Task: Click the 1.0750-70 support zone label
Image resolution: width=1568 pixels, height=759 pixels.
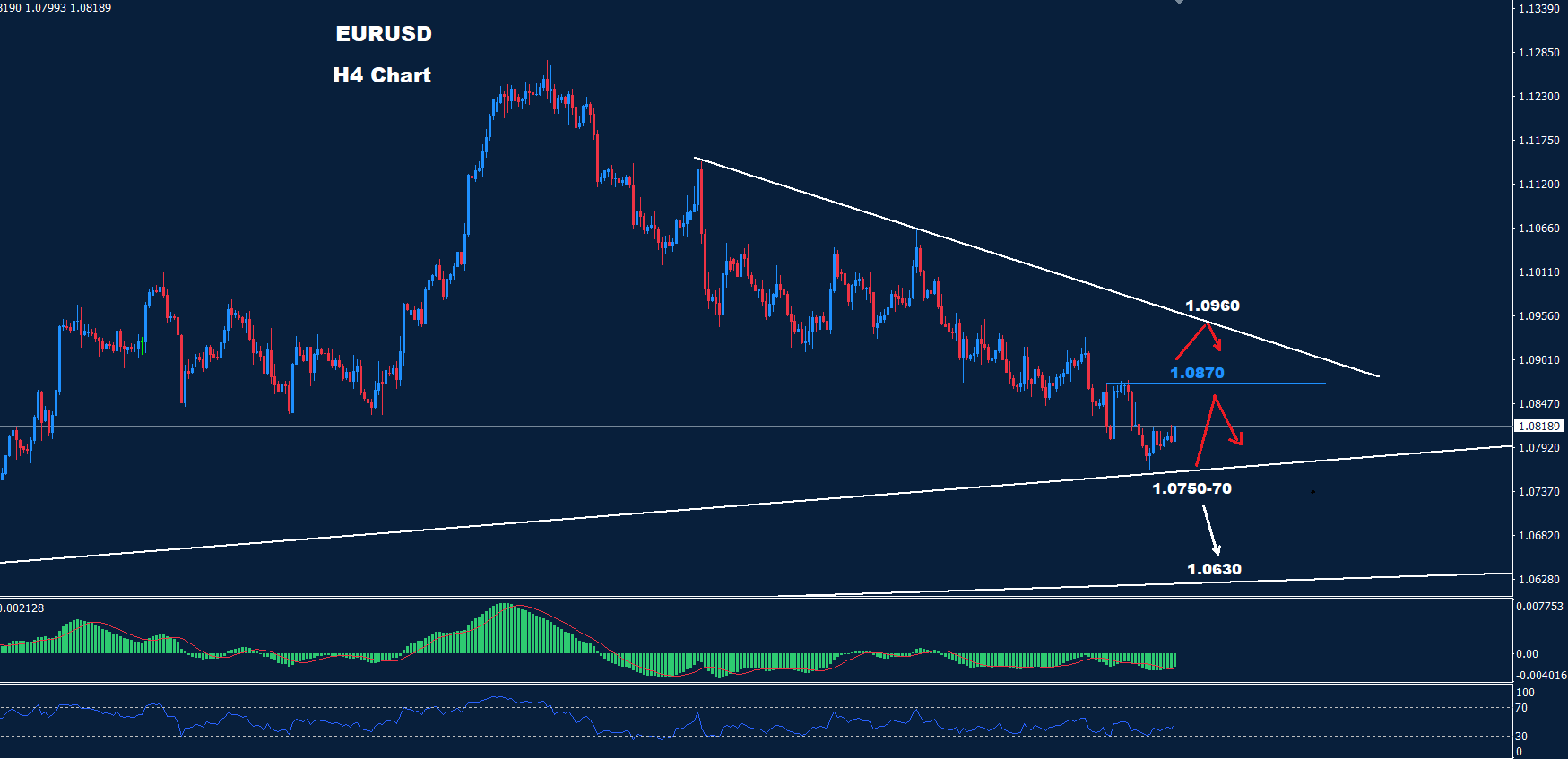Action: coord(1191,488)
